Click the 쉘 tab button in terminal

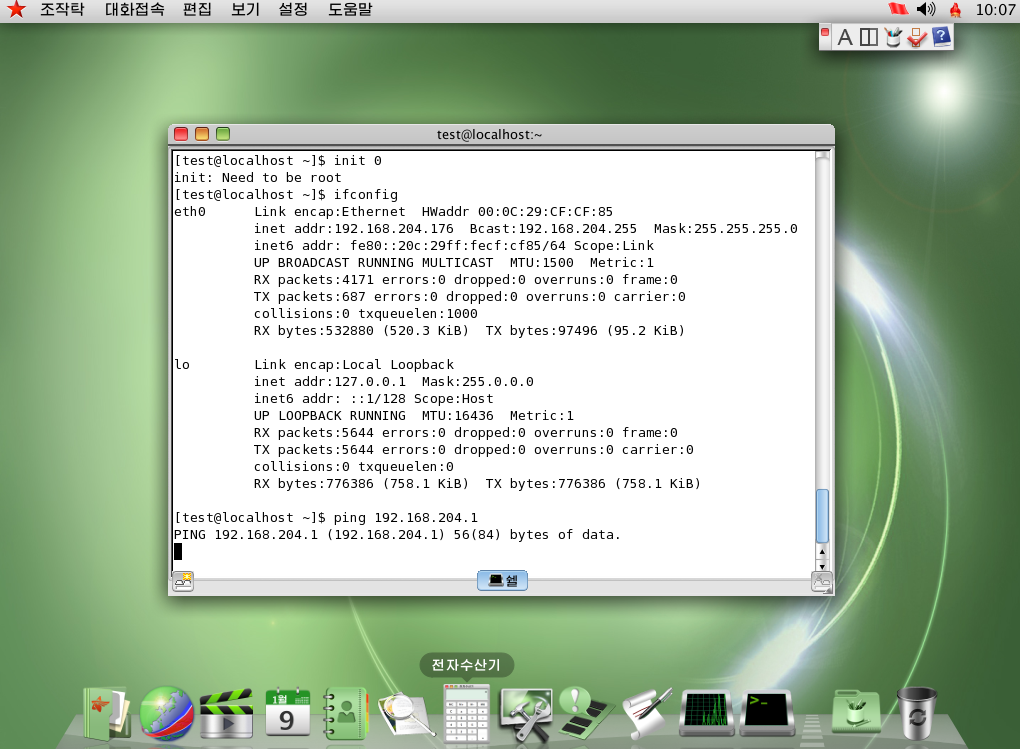(502, 580)
